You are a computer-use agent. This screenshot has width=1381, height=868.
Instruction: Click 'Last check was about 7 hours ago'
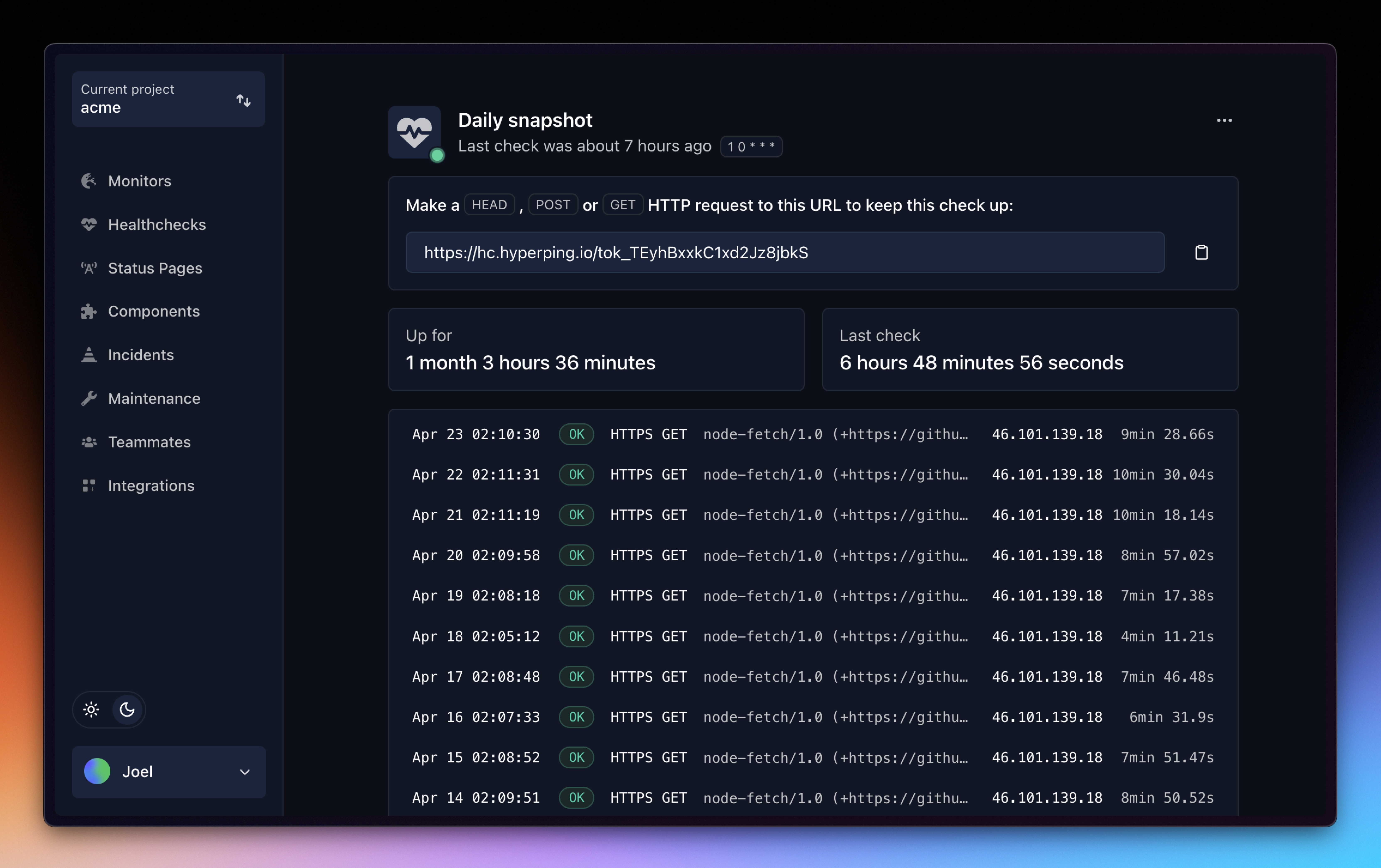pyautogui.click(x=584, y=146)
